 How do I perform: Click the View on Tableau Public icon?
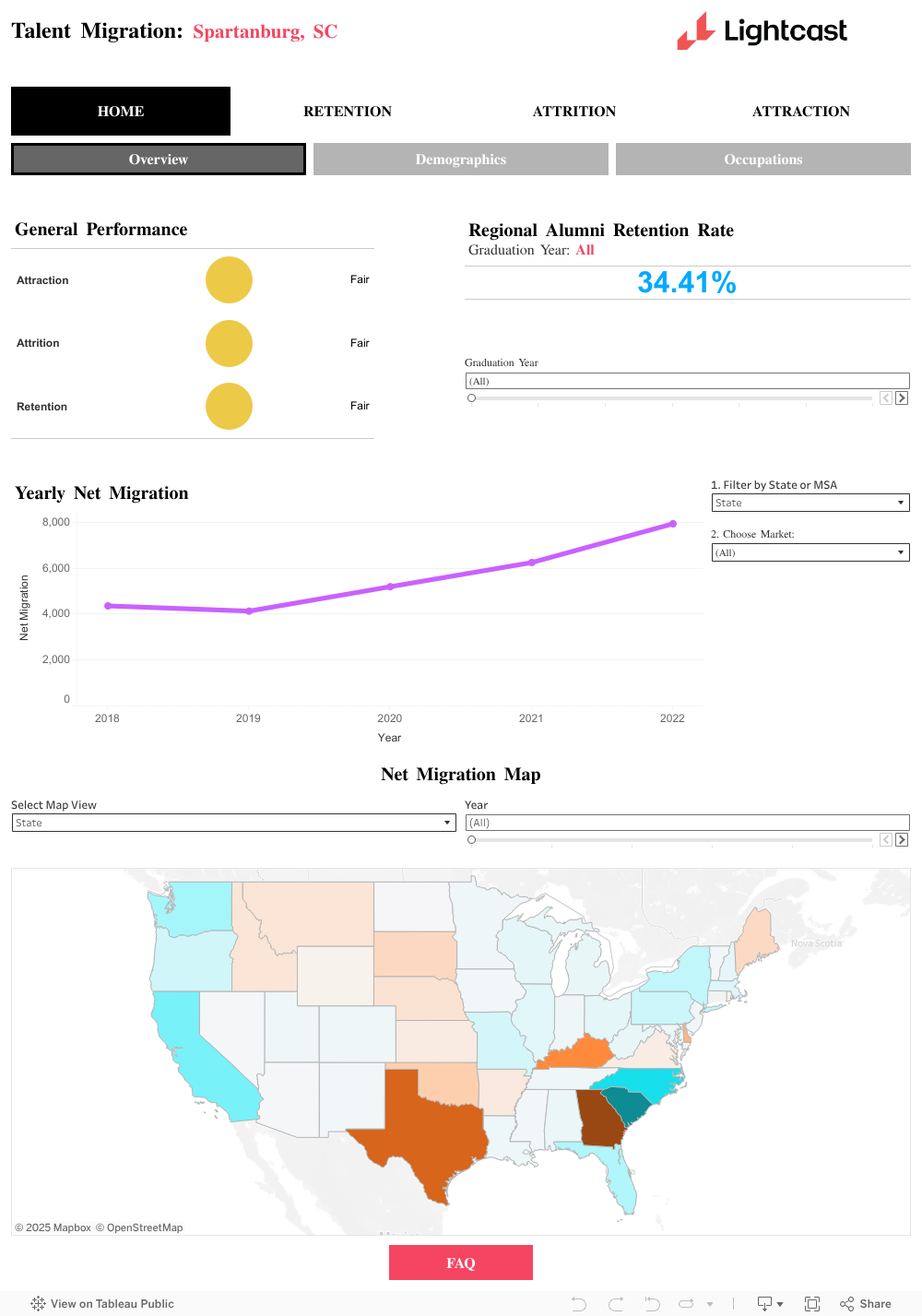(x=38, y=1303)
